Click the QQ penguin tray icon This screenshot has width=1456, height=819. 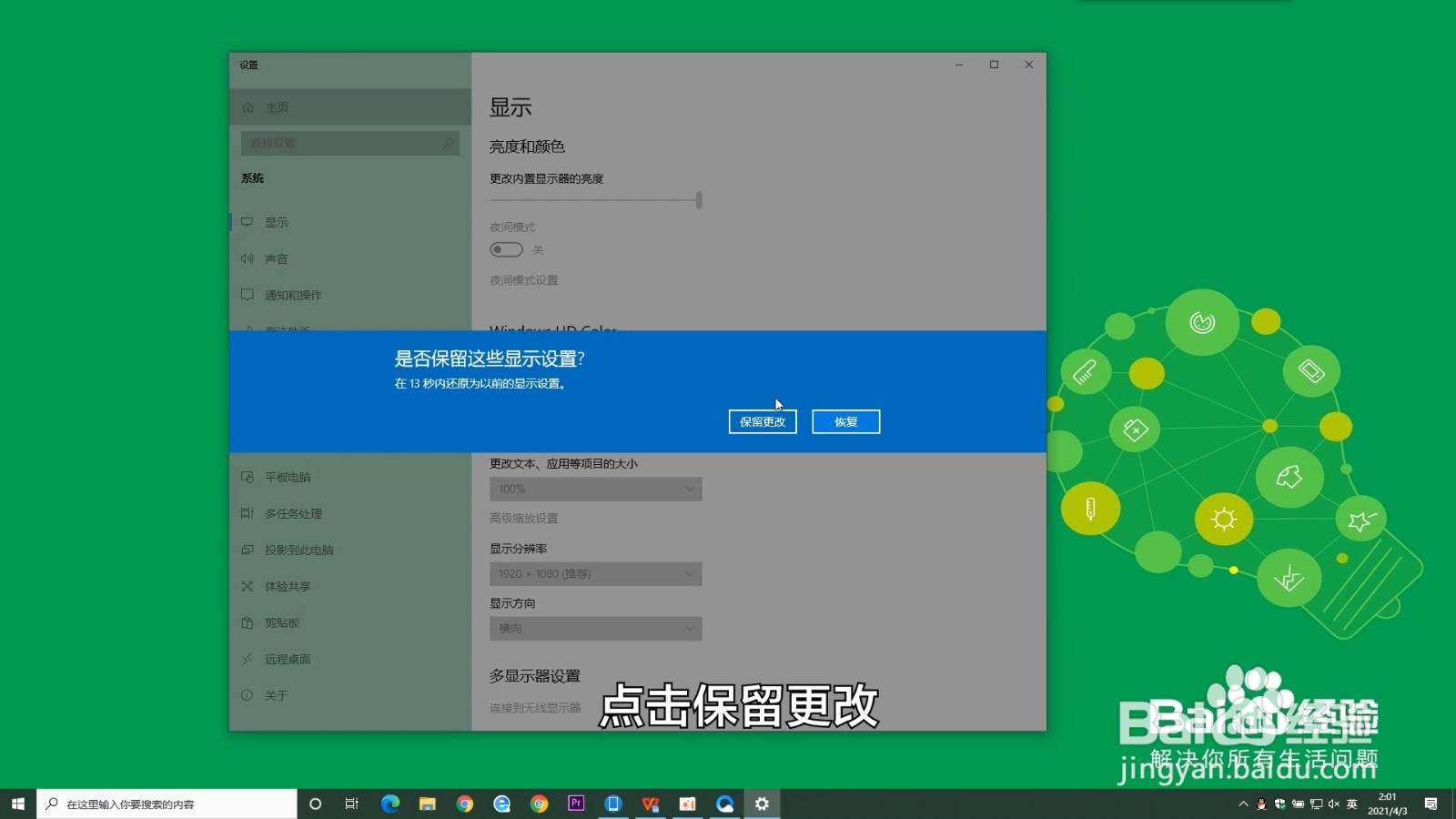[x=1261, y=804]
